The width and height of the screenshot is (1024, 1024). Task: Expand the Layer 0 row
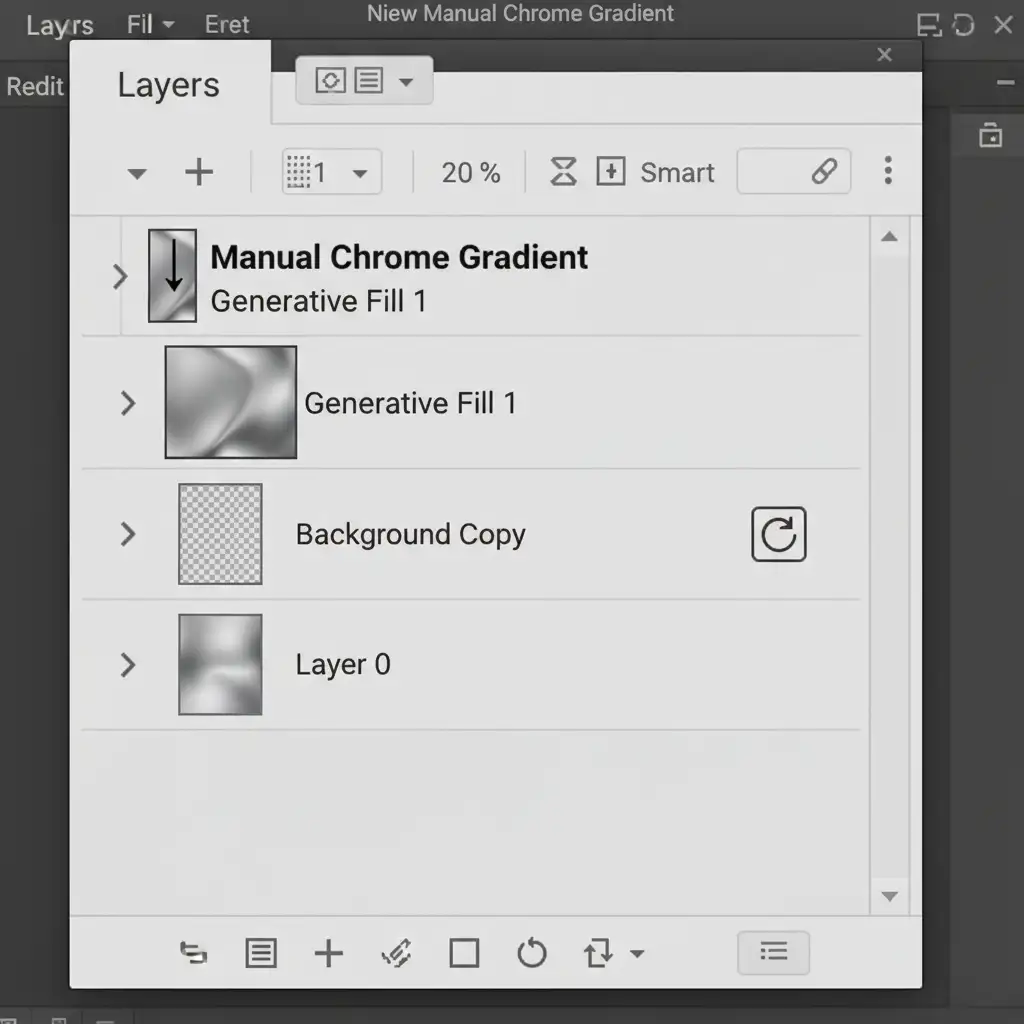pos(128,665)
